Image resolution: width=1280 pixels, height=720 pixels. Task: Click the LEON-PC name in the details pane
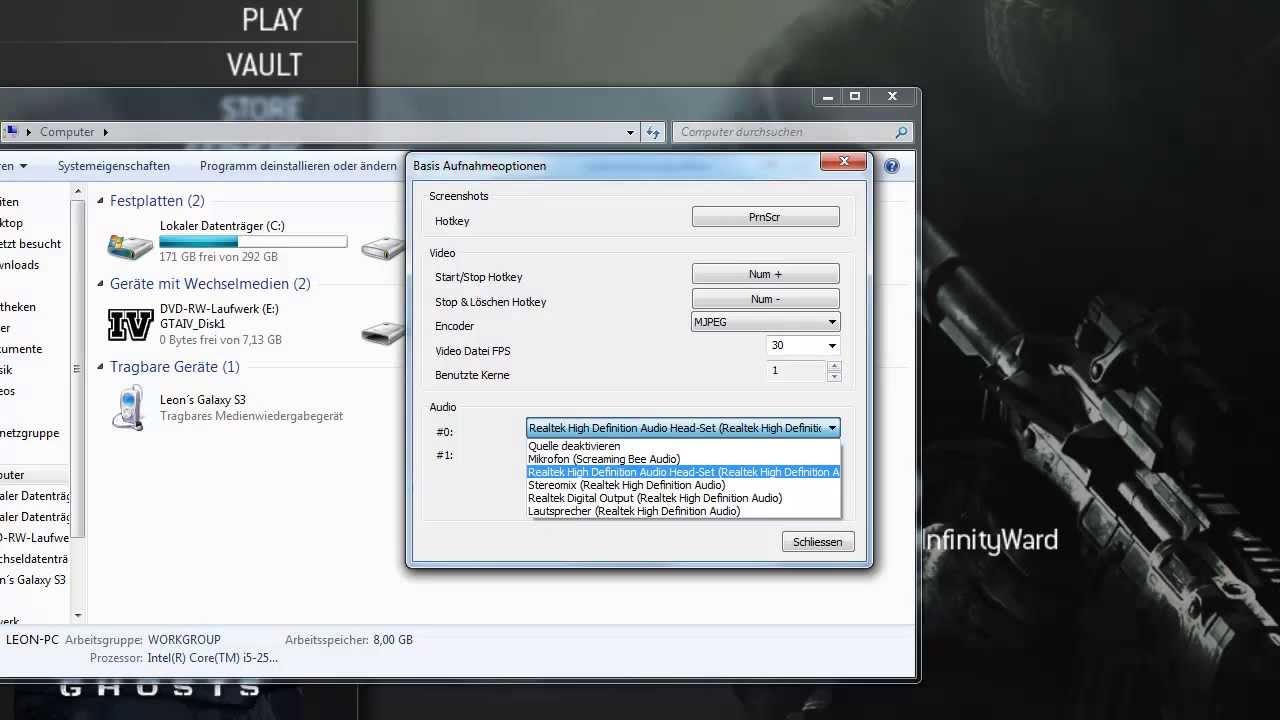tap(32, 640)
